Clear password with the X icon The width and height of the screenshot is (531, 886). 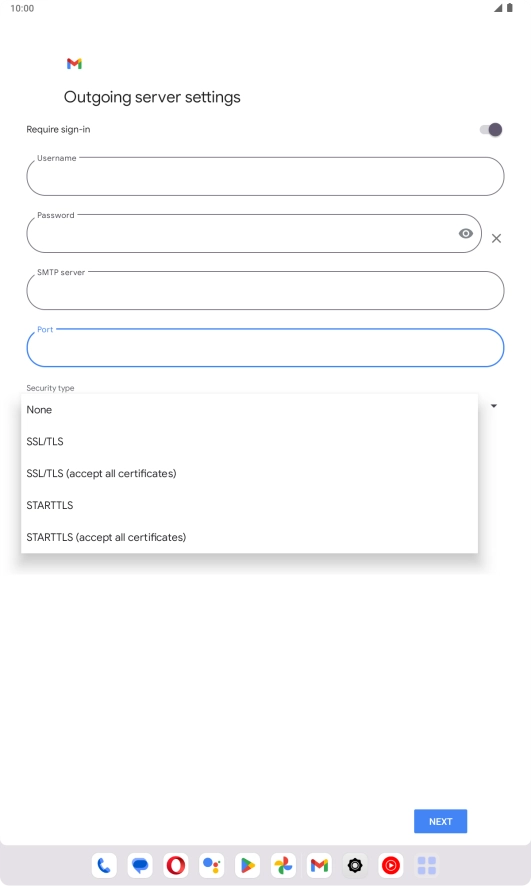[496, 238]
